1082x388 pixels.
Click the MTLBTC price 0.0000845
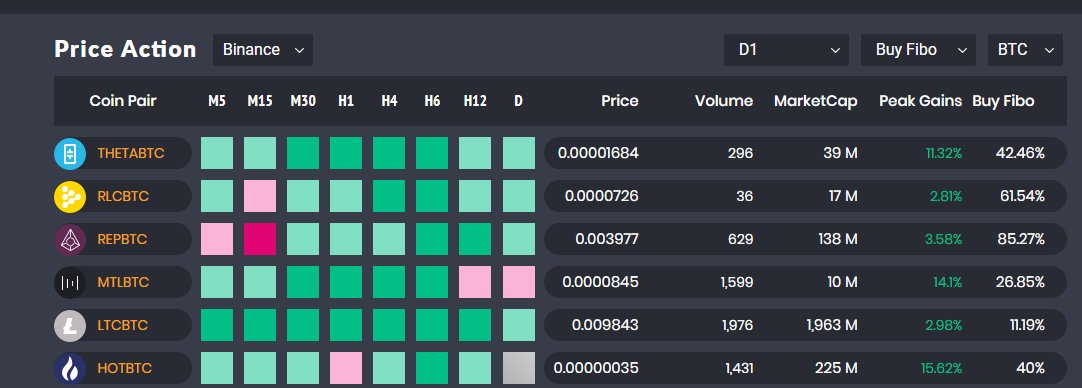[x=600, y=282]
